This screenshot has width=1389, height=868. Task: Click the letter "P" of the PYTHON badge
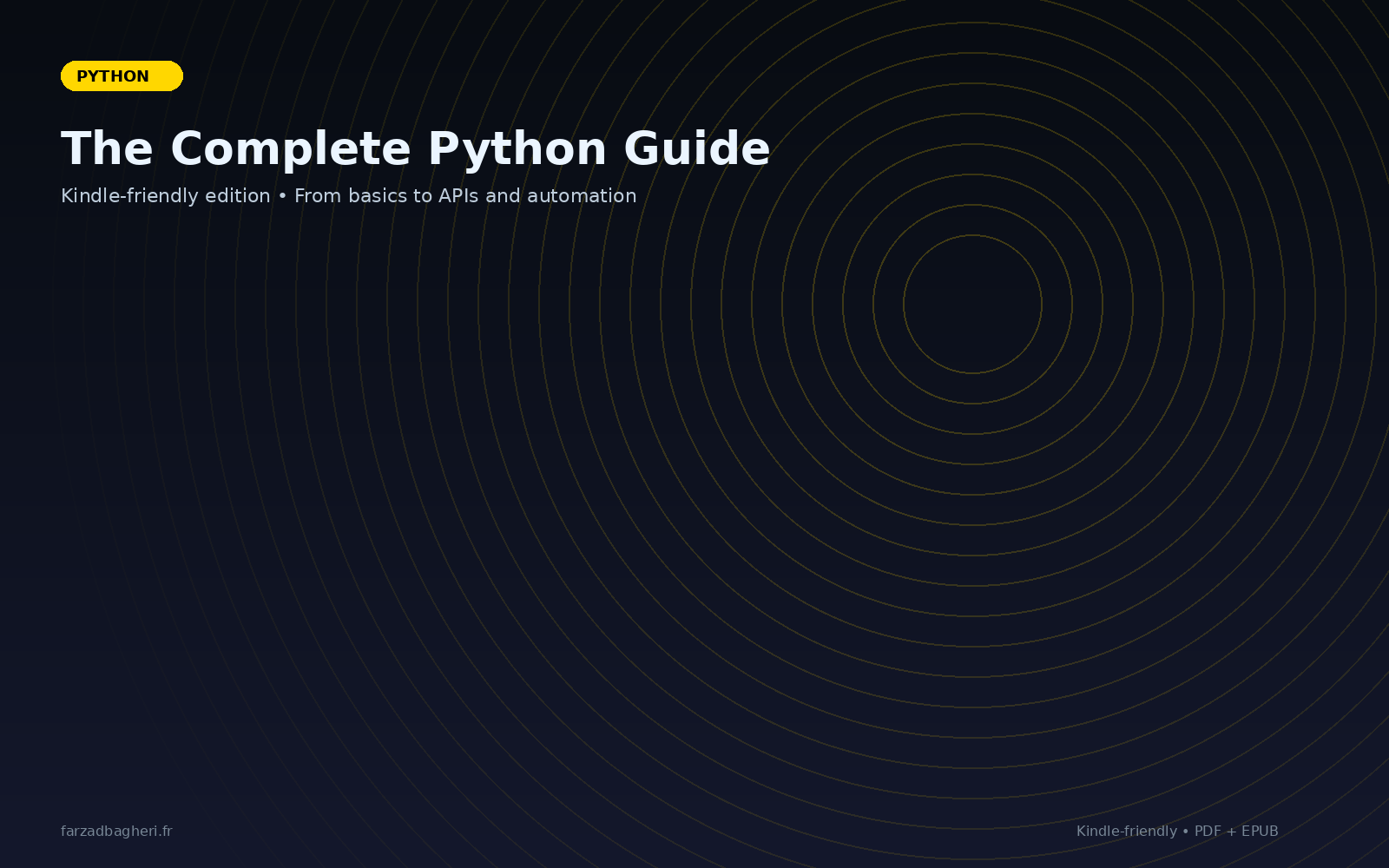pos(82,76)
